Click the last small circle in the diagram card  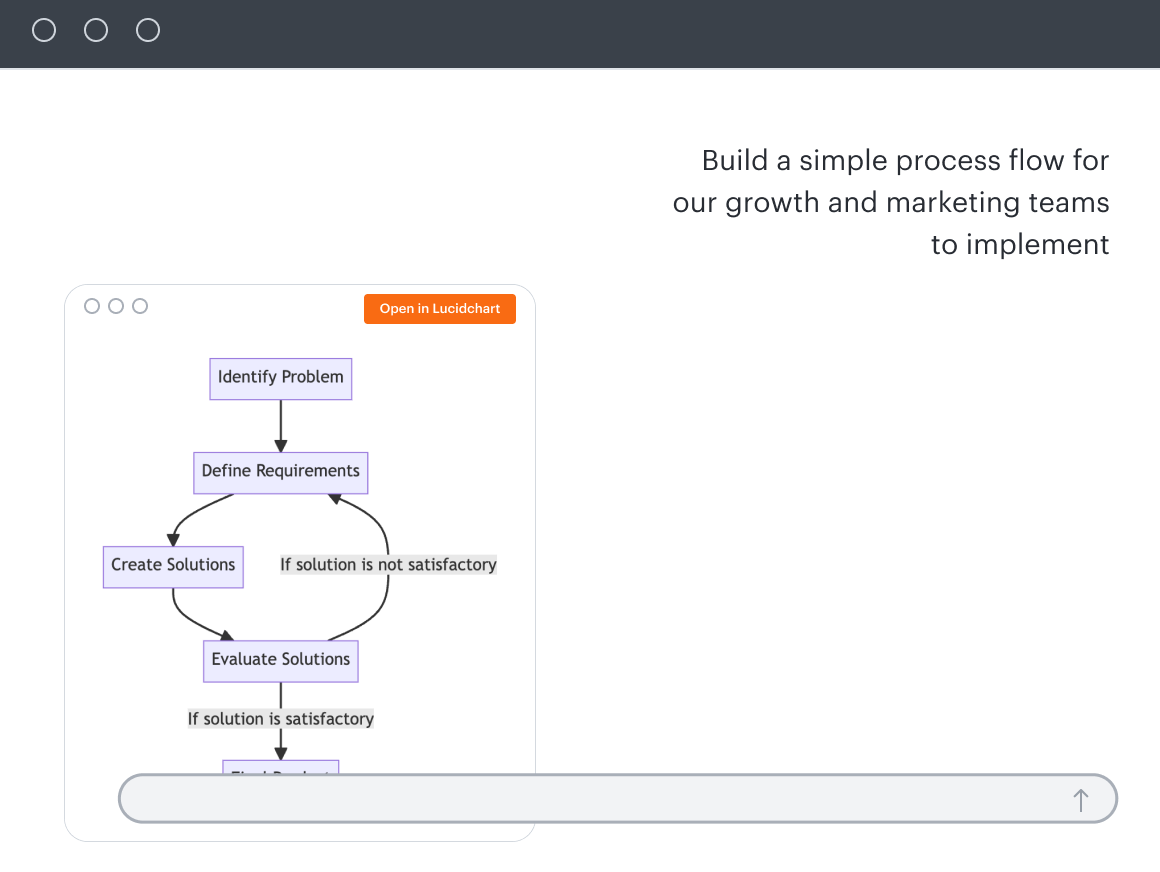[x=140, y=306]
